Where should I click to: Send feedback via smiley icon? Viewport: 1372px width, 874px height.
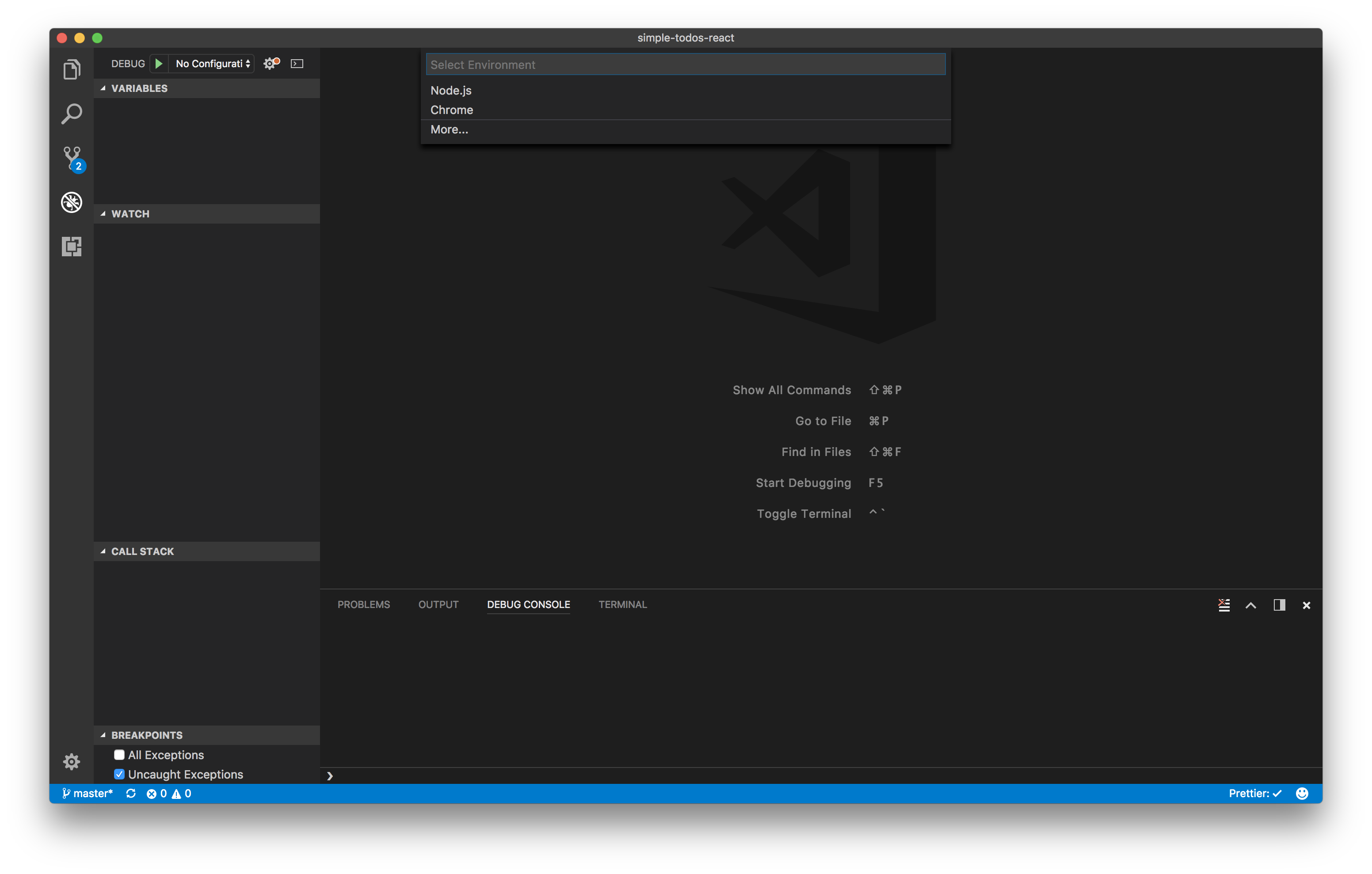point(1302,793)
